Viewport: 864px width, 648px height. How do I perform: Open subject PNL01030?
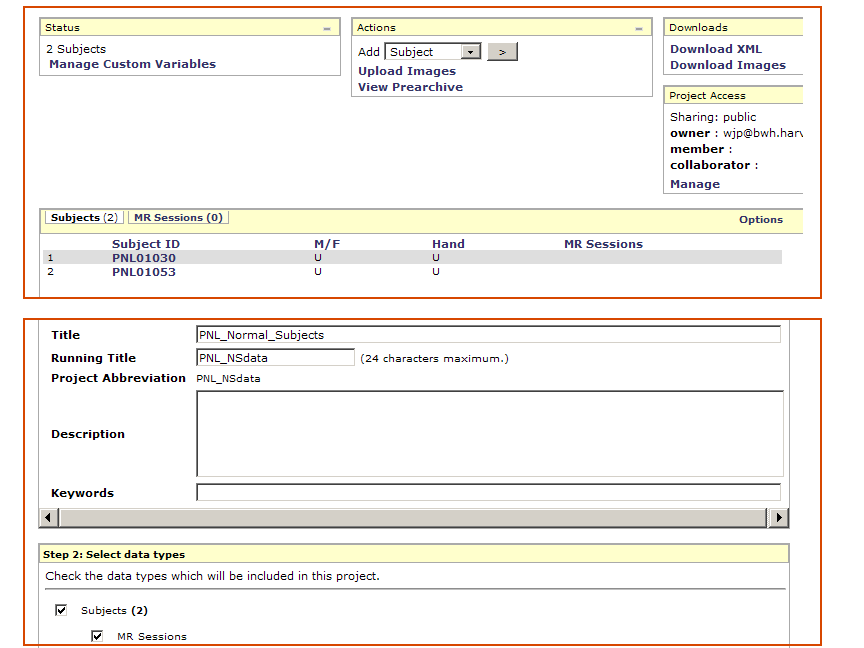point(143,258)
